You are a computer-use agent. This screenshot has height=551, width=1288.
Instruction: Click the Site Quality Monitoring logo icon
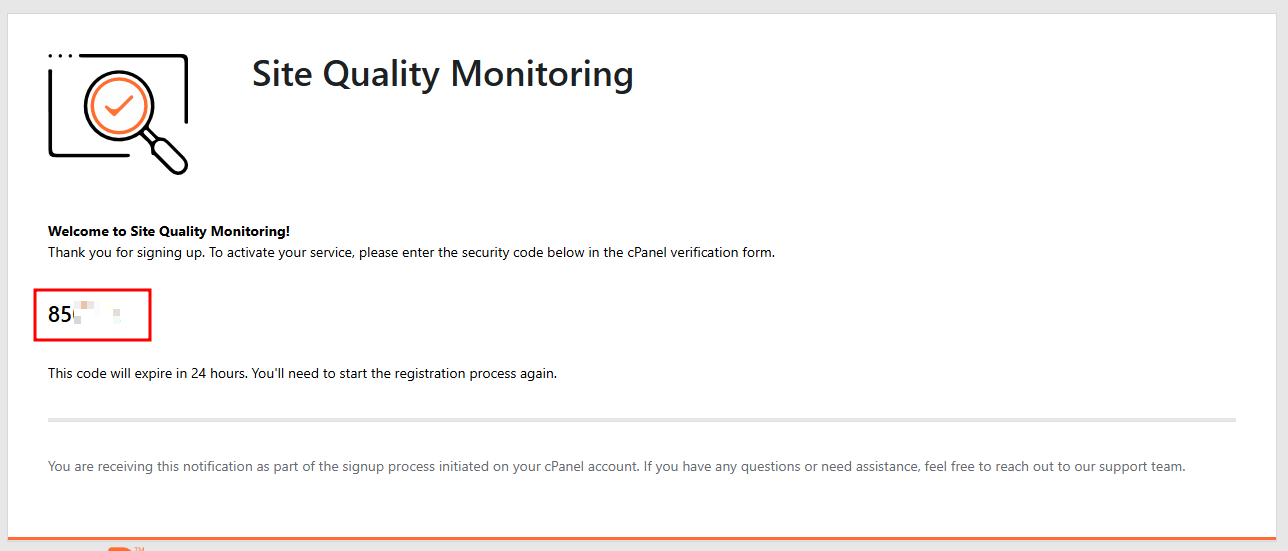pos(118,113)
